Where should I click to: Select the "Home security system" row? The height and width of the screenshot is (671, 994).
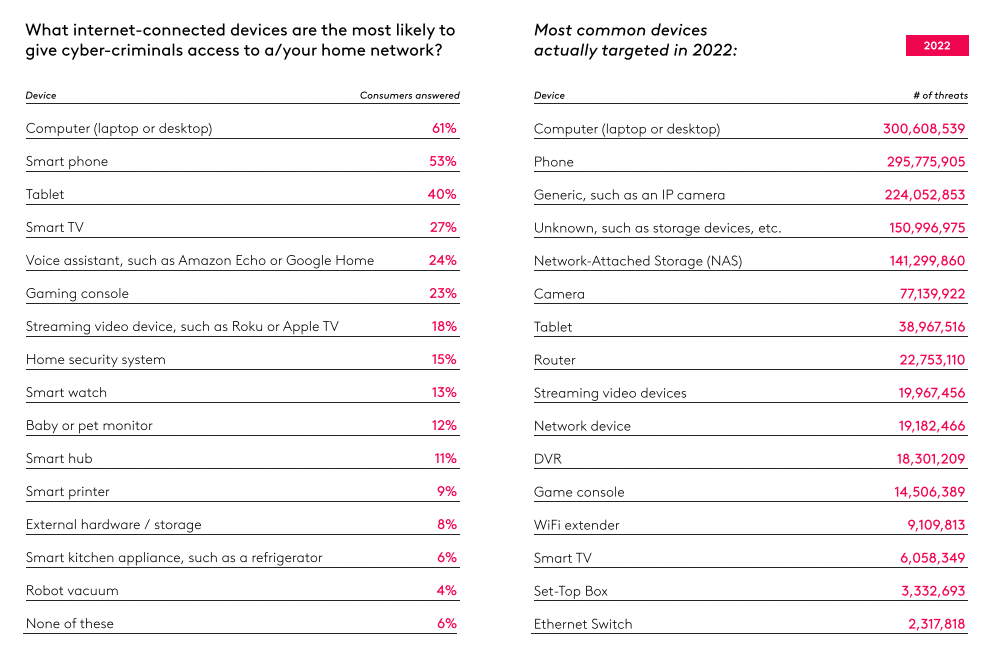coord(96,360)
